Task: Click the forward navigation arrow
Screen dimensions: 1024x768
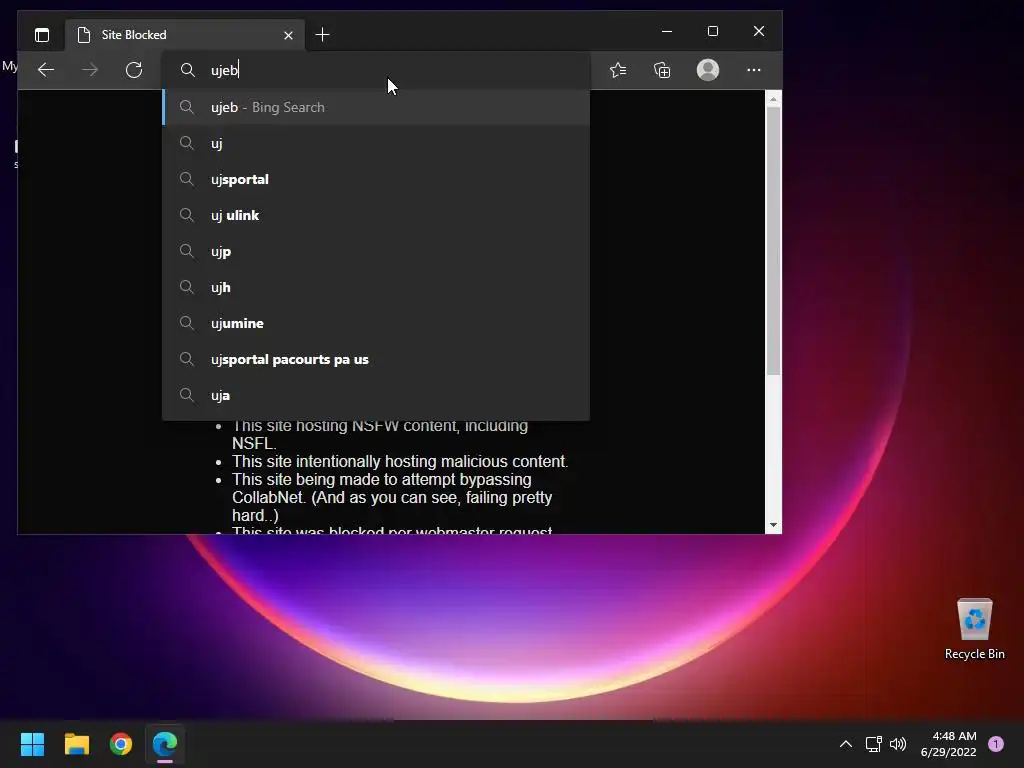Action: [90, 70]
